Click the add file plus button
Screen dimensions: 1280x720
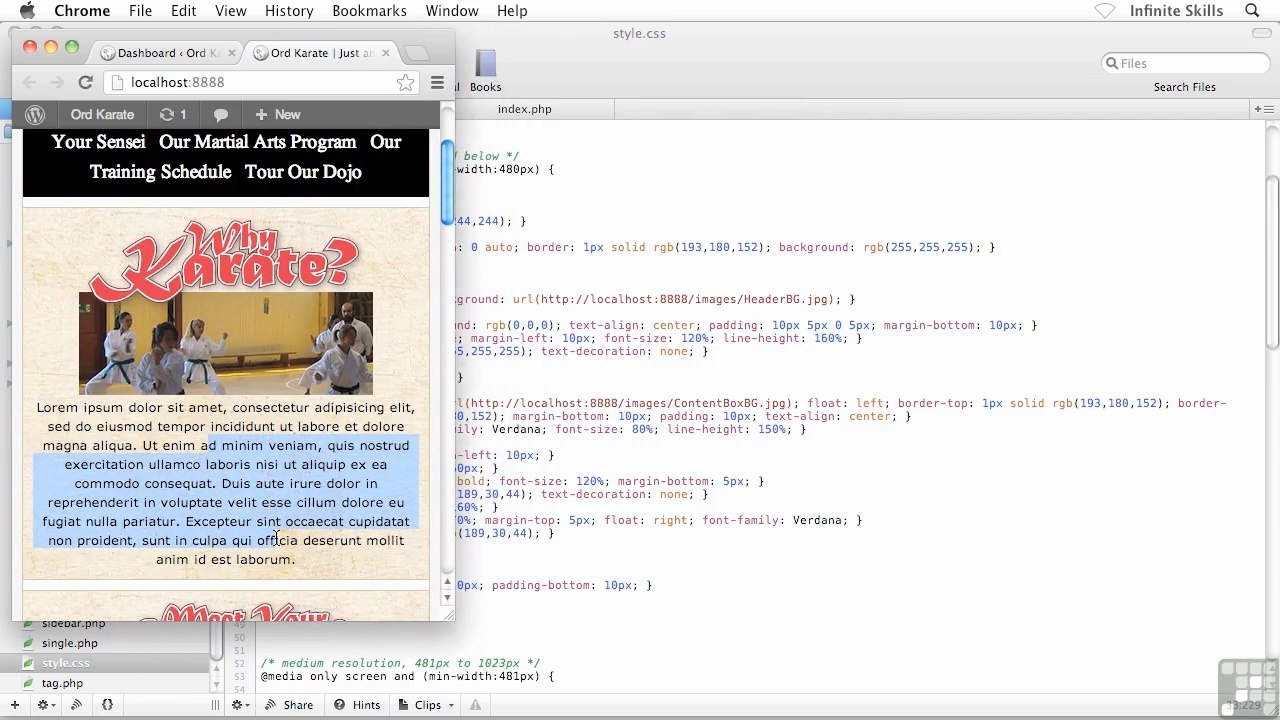pos(14,705)
